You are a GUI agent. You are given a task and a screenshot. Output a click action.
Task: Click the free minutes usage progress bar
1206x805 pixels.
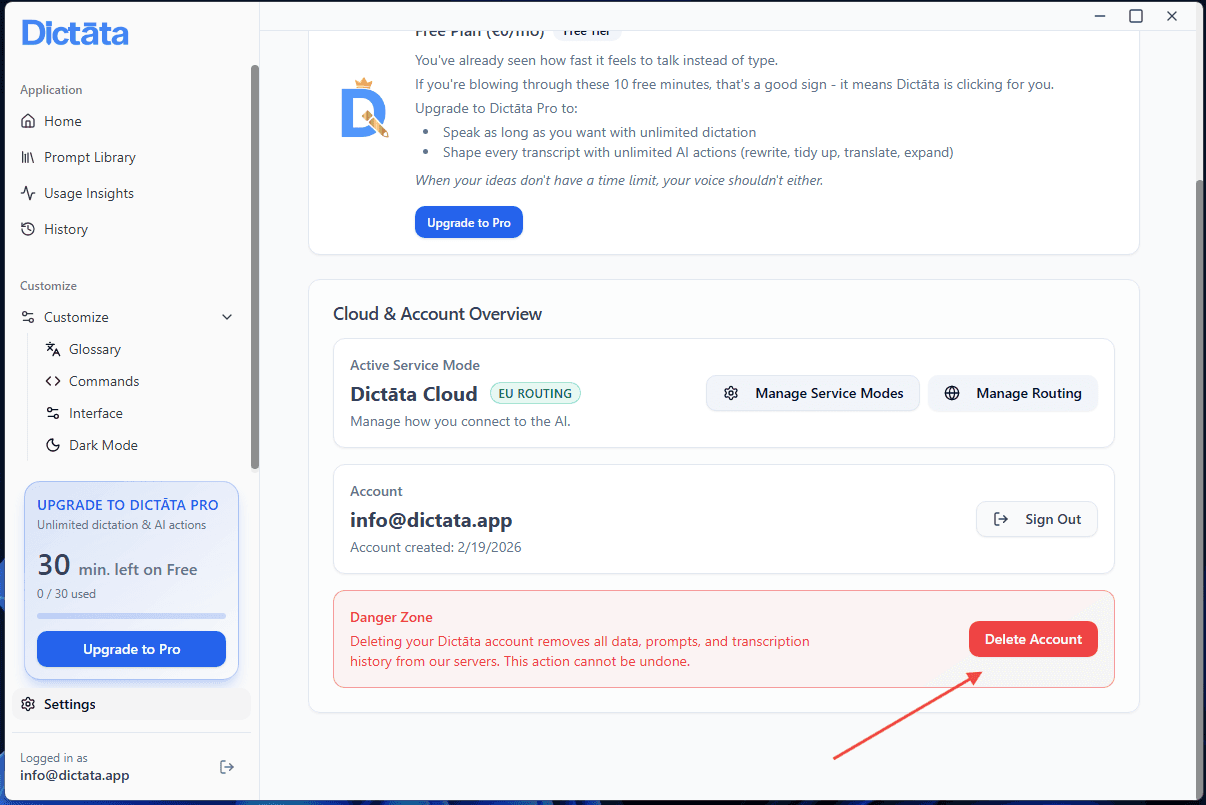[x=131, y=616]
